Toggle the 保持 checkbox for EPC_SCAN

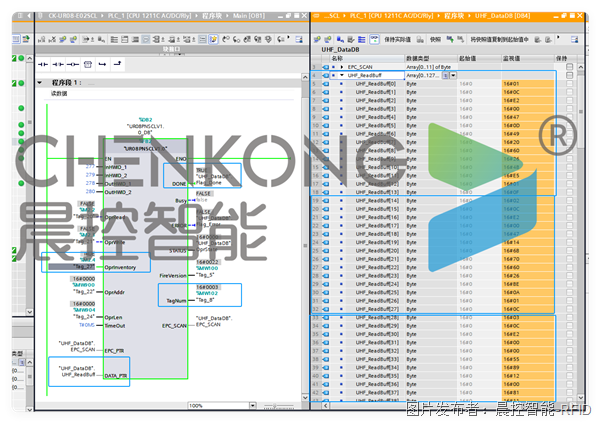coord(569,67)
